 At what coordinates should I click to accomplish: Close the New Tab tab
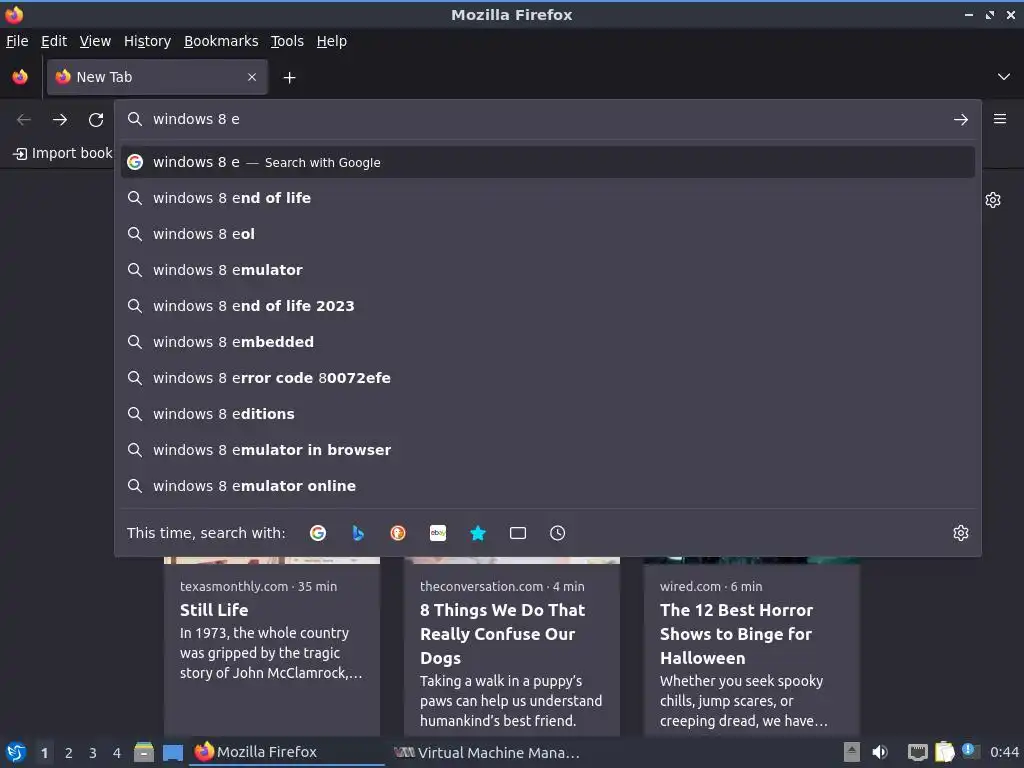click(252, 77)
